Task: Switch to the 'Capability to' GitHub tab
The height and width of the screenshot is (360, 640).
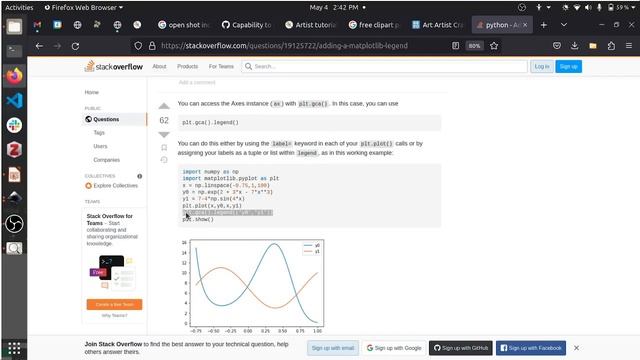Action: [247, 25]
